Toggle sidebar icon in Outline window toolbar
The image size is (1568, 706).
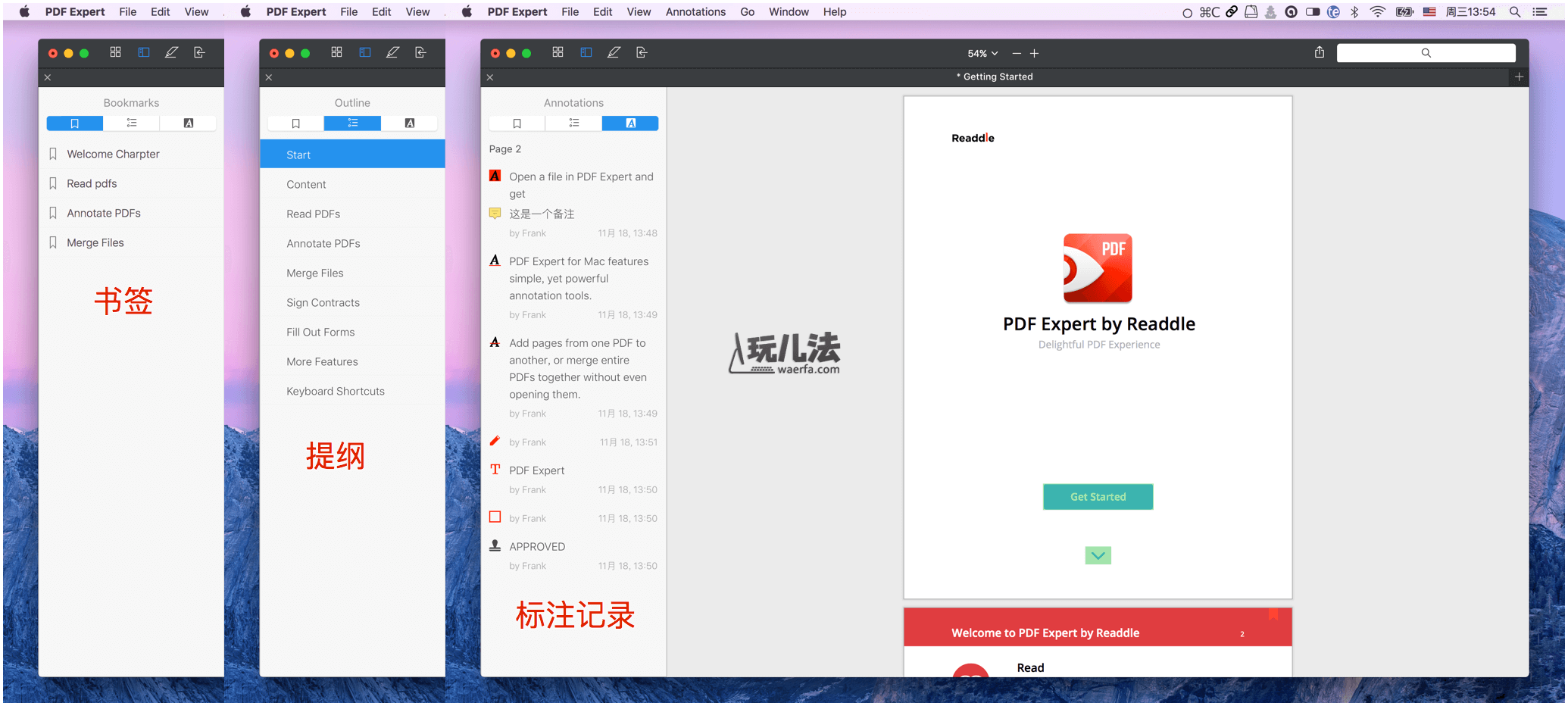(364, 52)
